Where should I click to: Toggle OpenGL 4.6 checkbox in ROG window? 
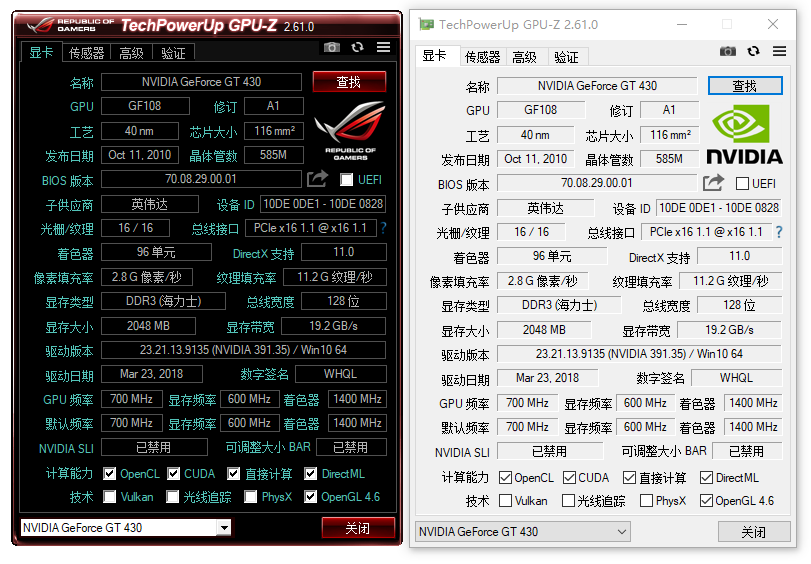pos(310,497)
